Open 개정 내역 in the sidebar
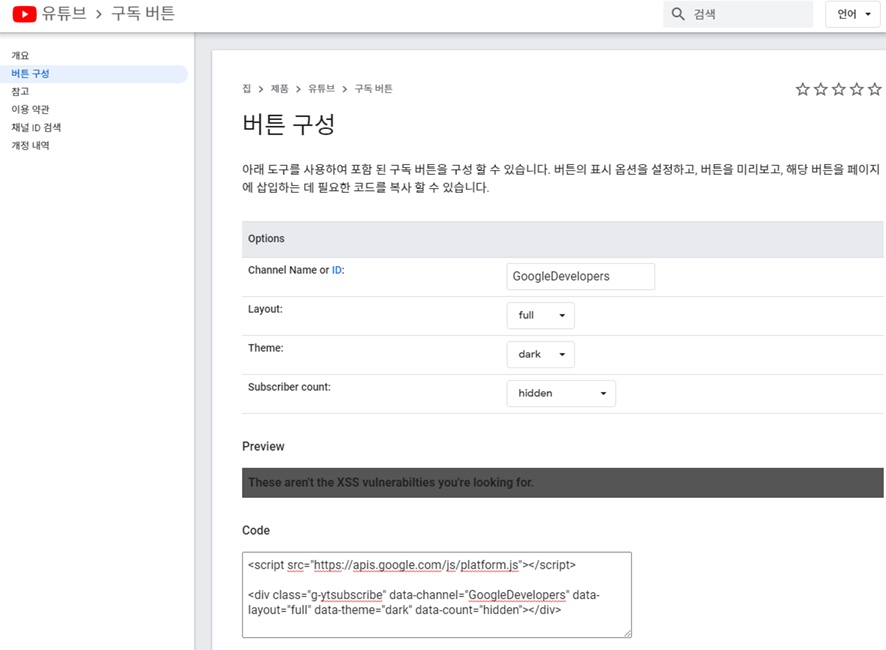Image resolution: width=886 pixels, height=650 pixels. click(31, 146)
